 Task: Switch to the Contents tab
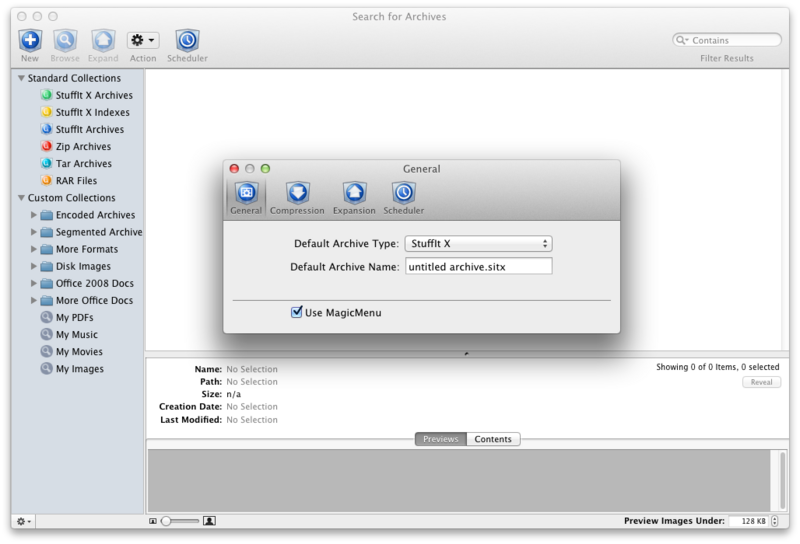pos(493,439)
